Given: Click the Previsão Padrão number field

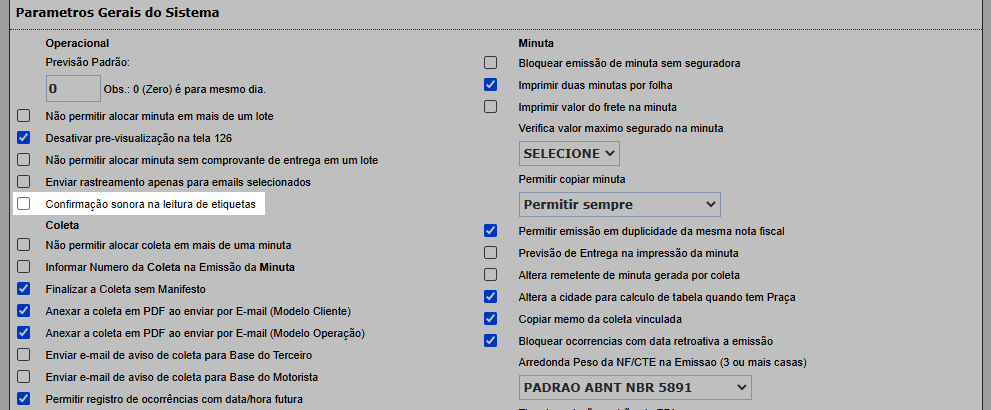Looking at the screenshot, I should tap(73, 89).
